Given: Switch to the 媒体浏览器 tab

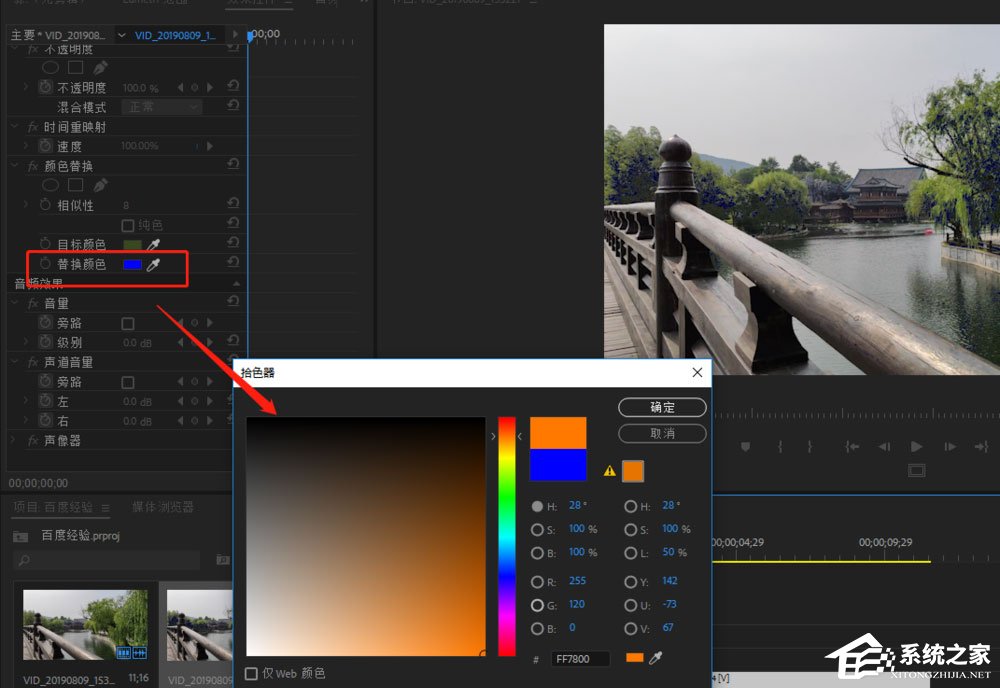Looking at the screenshot, I should coord(163,507).
